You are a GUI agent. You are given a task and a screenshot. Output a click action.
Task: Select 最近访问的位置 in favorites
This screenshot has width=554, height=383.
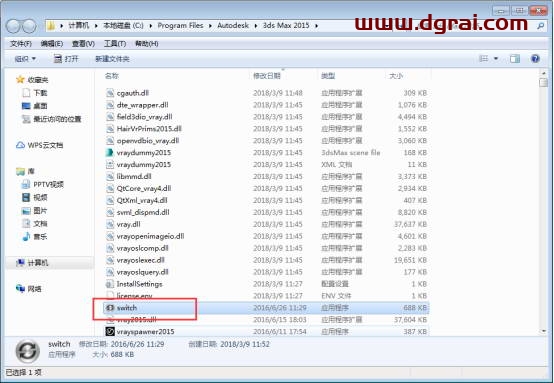coord(57,119)
